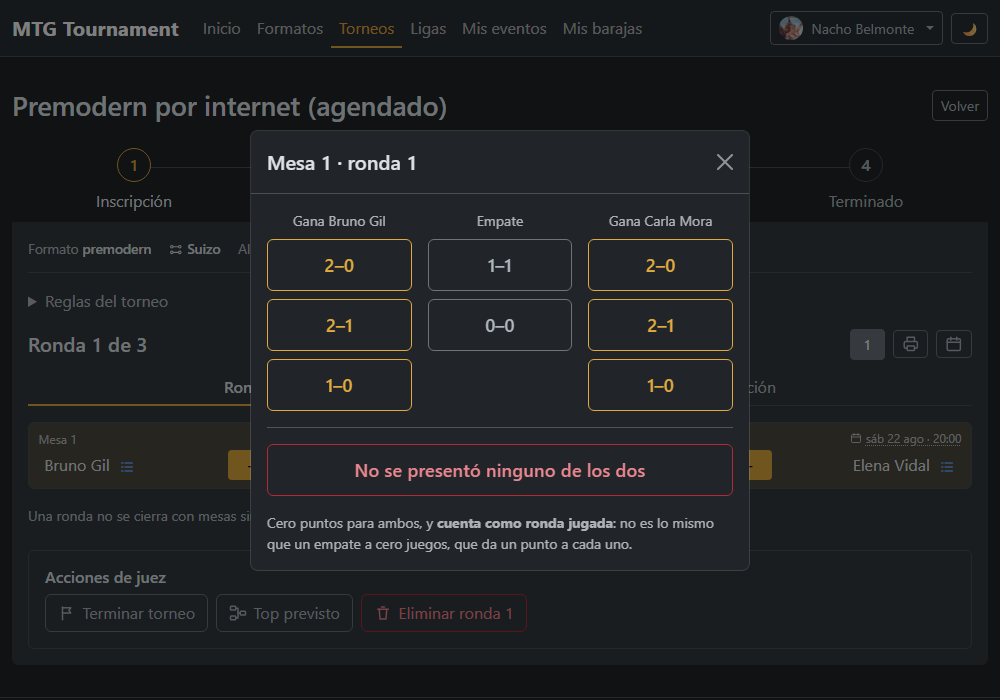Viewport: 1000px width, 700px height.
Task: Click step 4 Terminado in progress tracker
Action: click(x=865, y=180)
